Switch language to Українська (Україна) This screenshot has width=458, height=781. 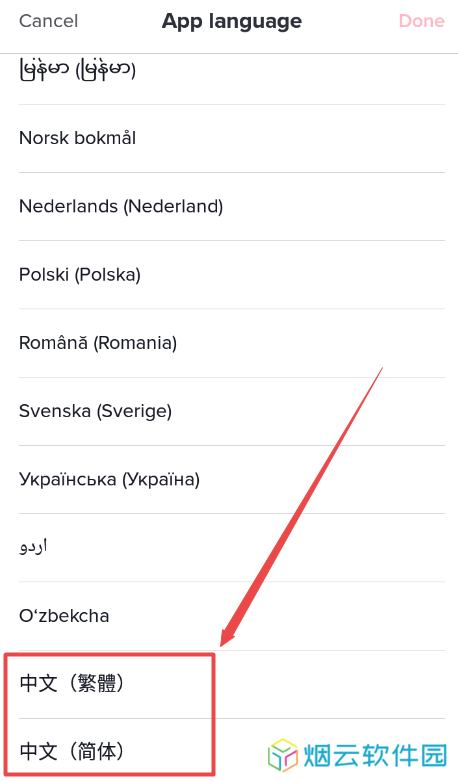point(231,480)
